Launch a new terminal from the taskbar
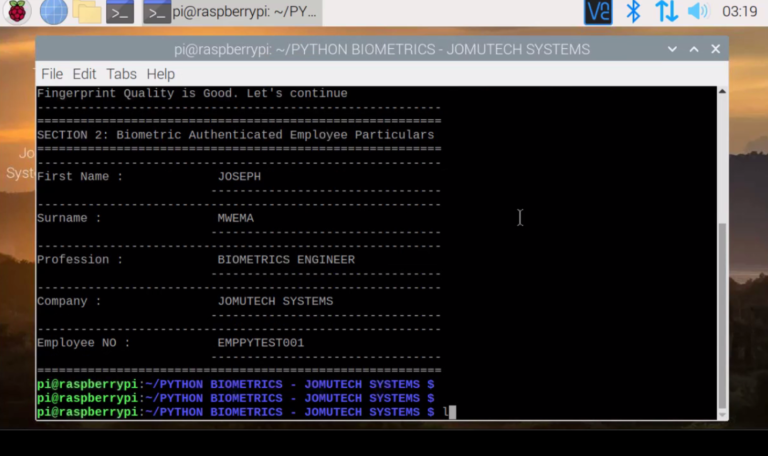The height and width of the screenshot is (456, 768). 120,12
